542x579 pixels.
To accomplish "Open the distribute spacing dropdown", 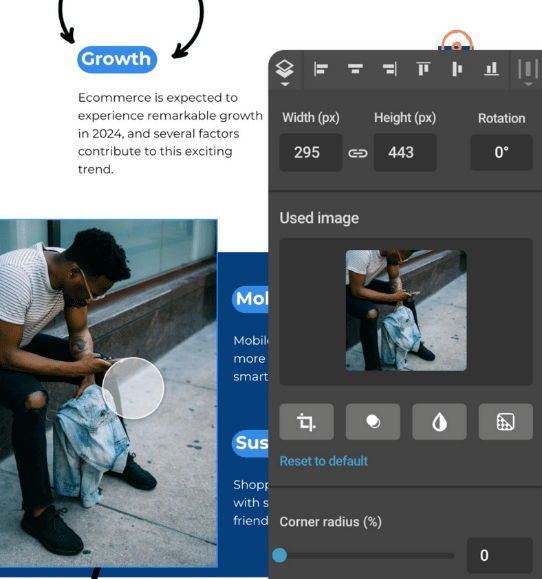I will 528,72.
